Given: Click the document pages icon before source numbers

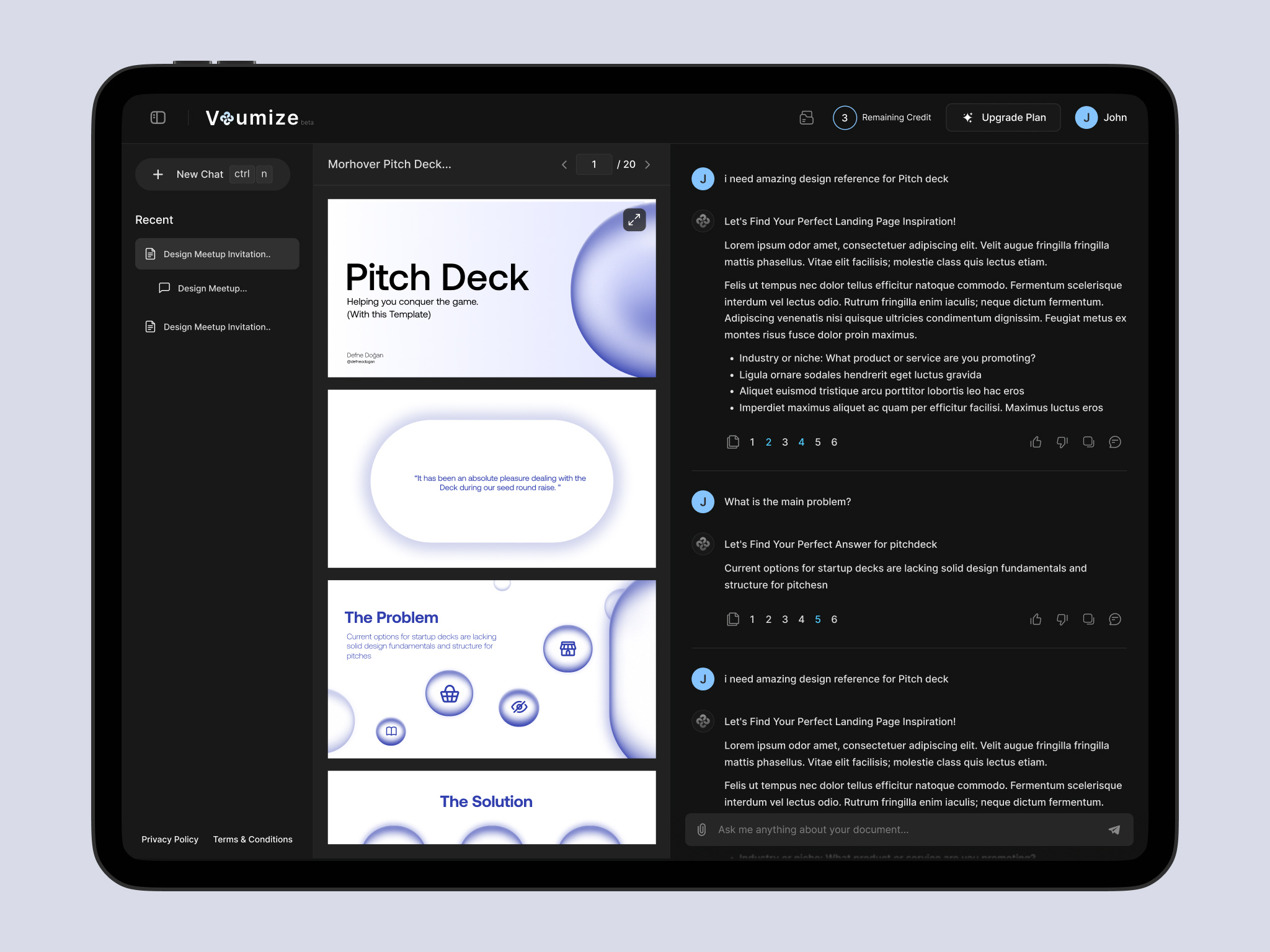Looking at the screenshot, I should coord(733,441).
